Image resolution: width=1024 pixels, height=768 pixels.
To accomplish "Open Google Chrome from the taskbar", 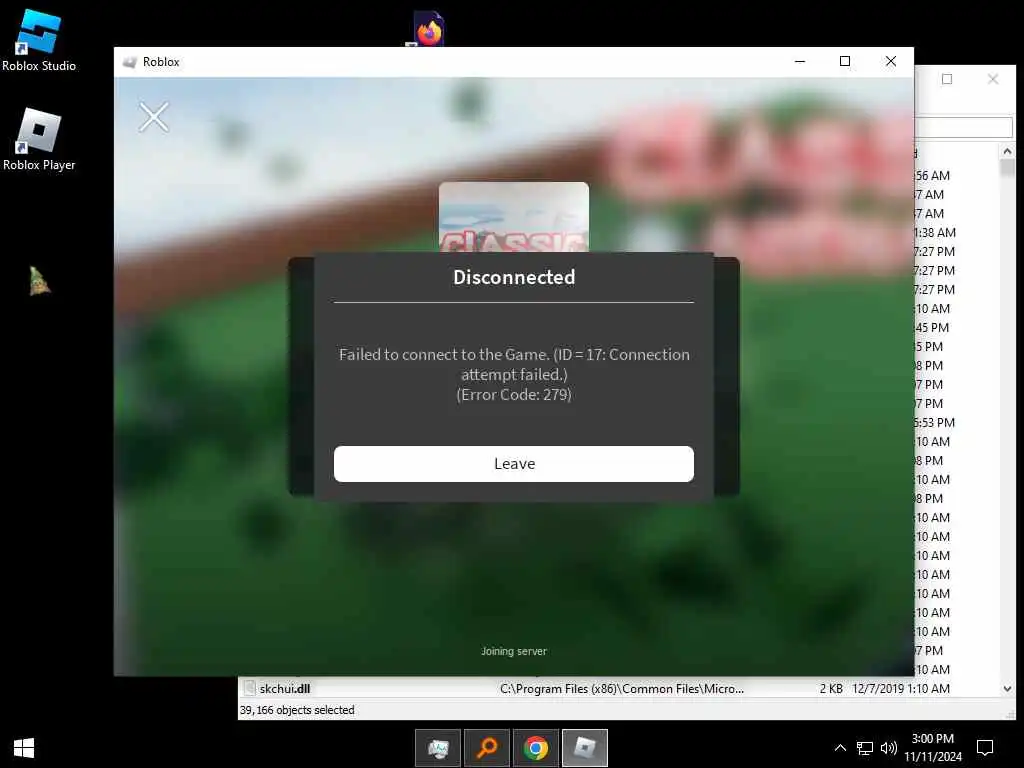I will click(536, 748).
